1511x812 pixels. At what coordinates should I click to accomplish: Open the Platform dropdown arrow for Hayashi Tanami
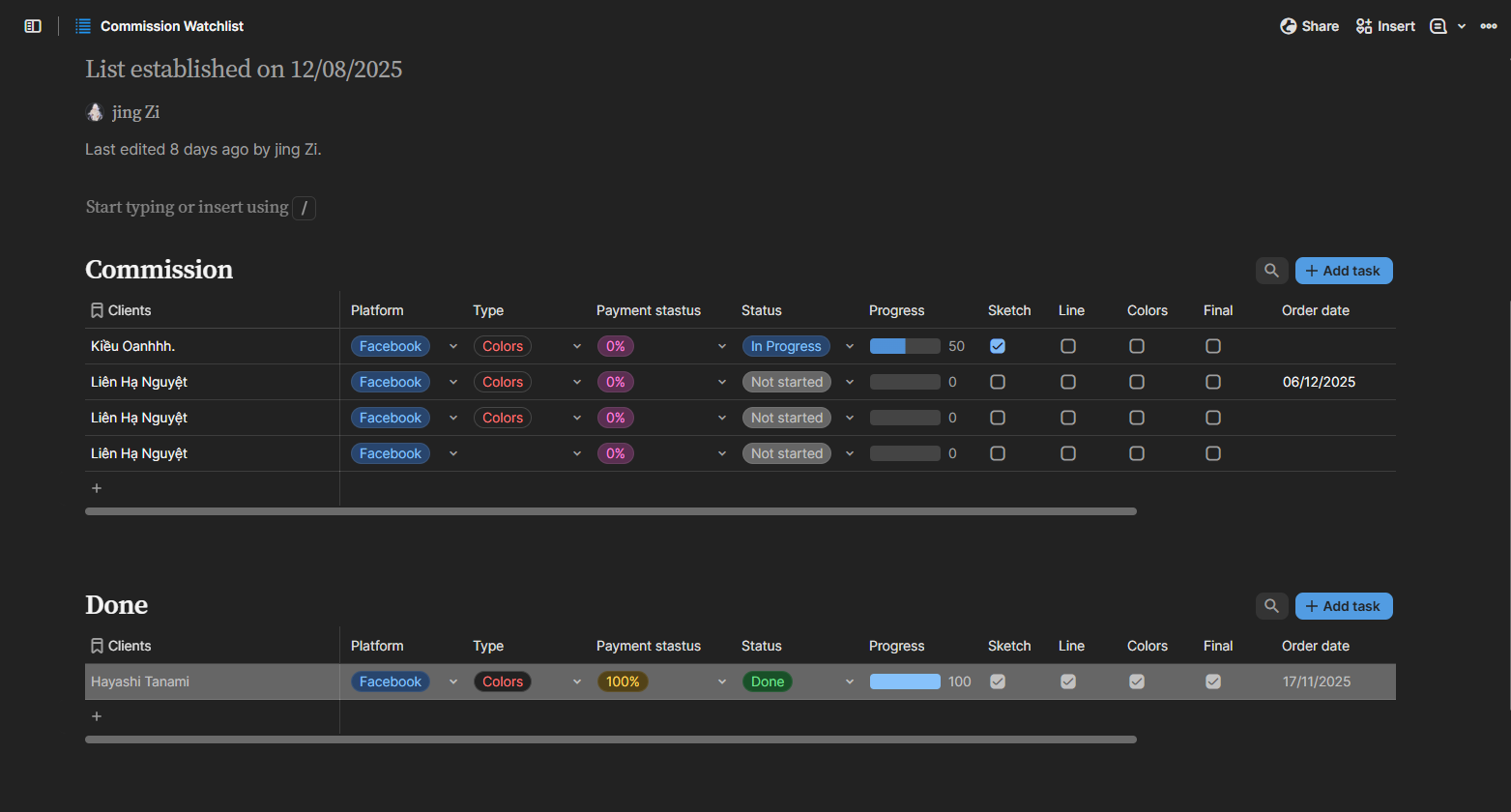coord(453,681)
